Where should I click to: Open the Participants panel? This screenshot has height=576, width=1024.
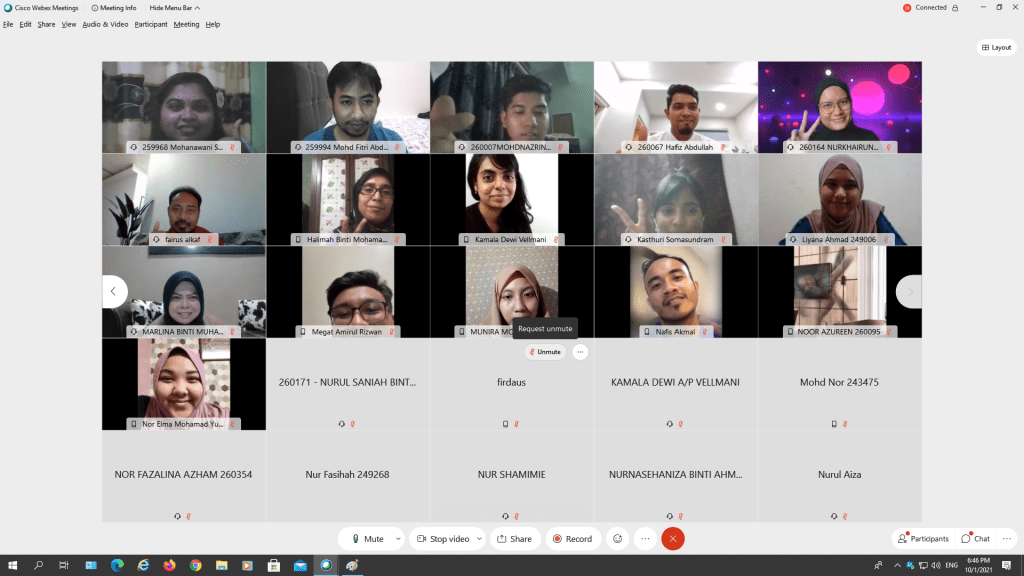923,539
